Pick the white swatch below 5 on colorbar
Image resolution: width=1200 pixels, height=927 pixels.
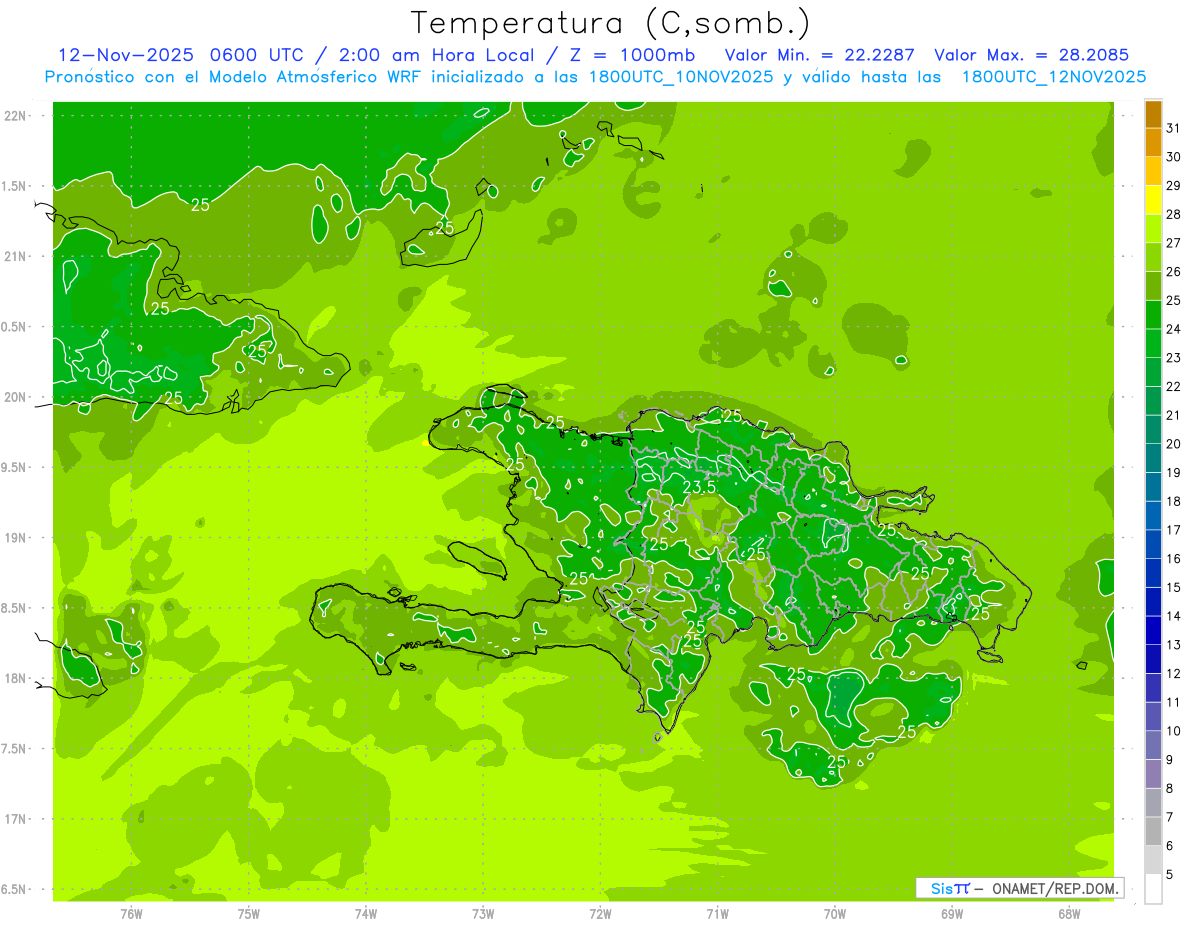(x=1153, y=888)
